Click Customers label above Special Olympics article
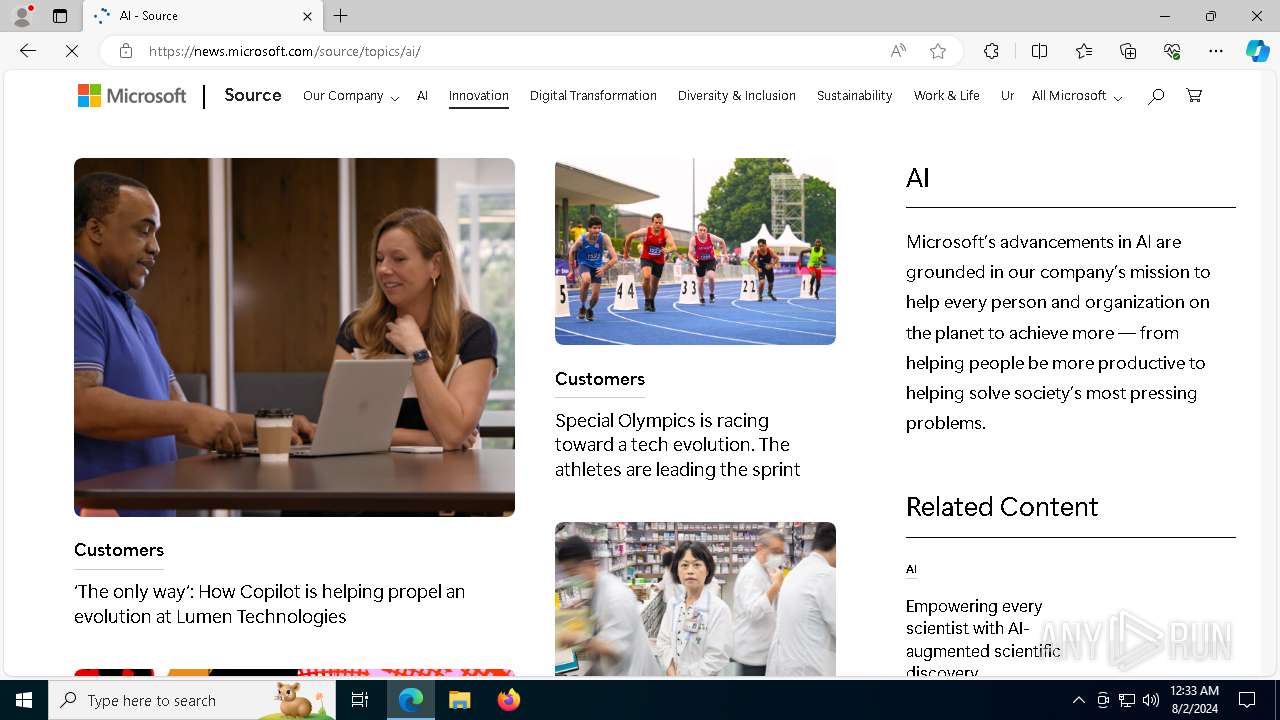The height and width of the screenshot is (720, 1280). [600, 379]
